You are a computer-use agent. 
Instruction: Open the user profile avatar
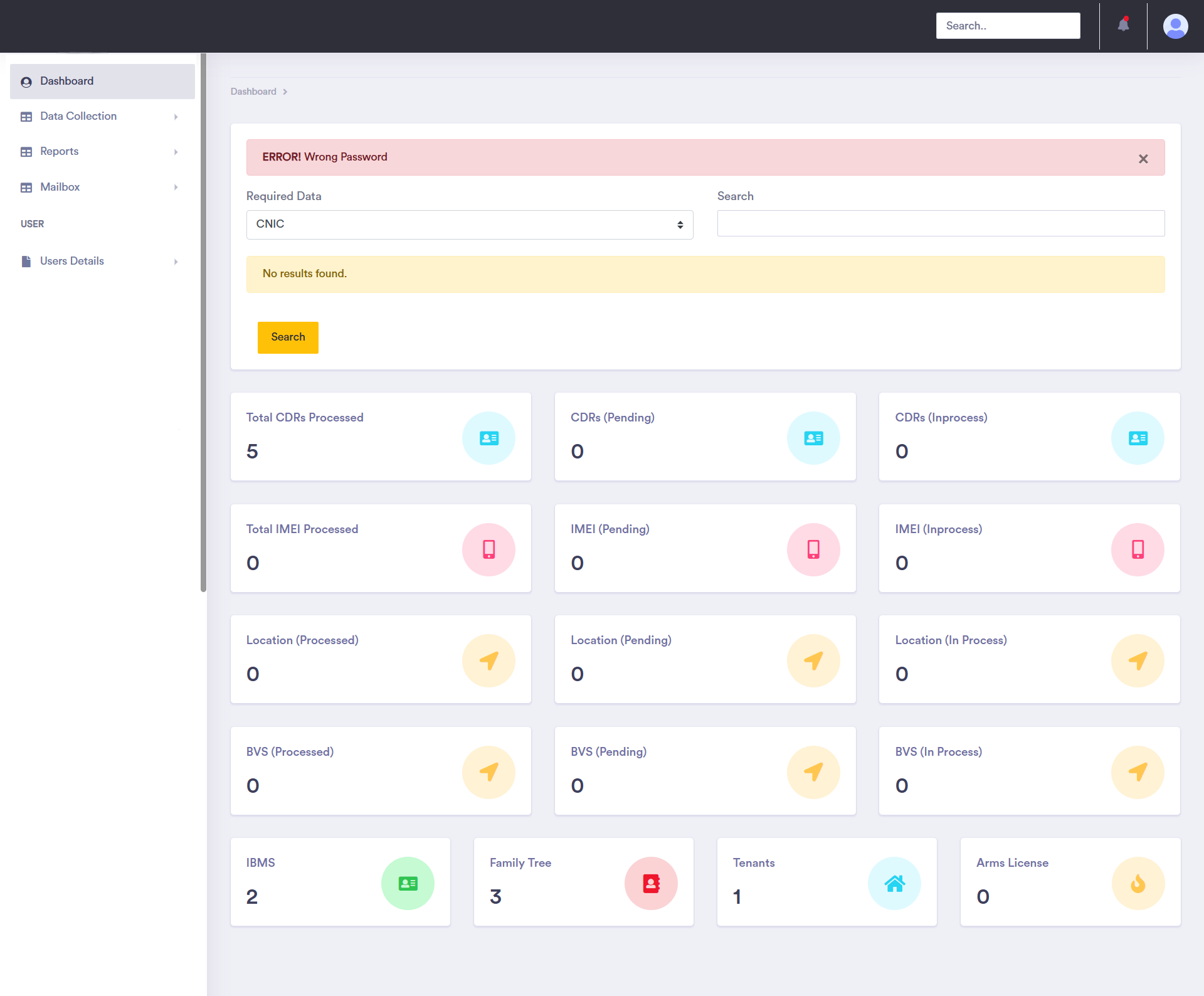click(x=1175, y=26)
